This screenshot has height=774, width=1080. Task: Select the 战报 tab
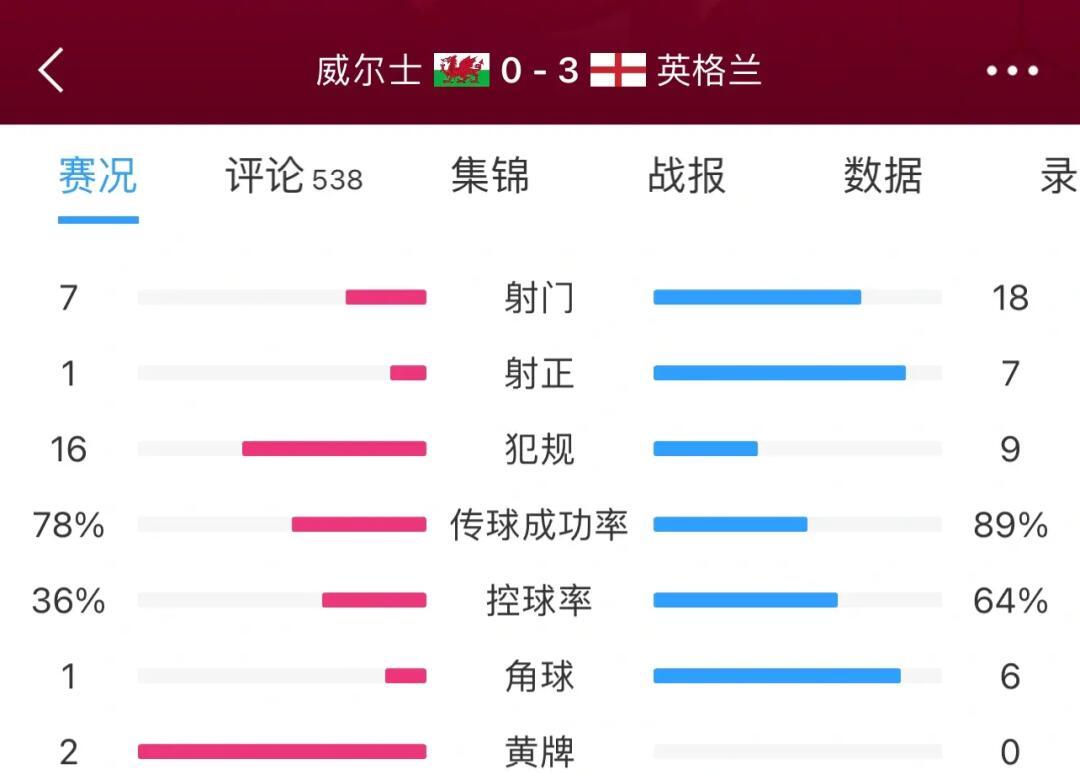(x=687, y=176)
